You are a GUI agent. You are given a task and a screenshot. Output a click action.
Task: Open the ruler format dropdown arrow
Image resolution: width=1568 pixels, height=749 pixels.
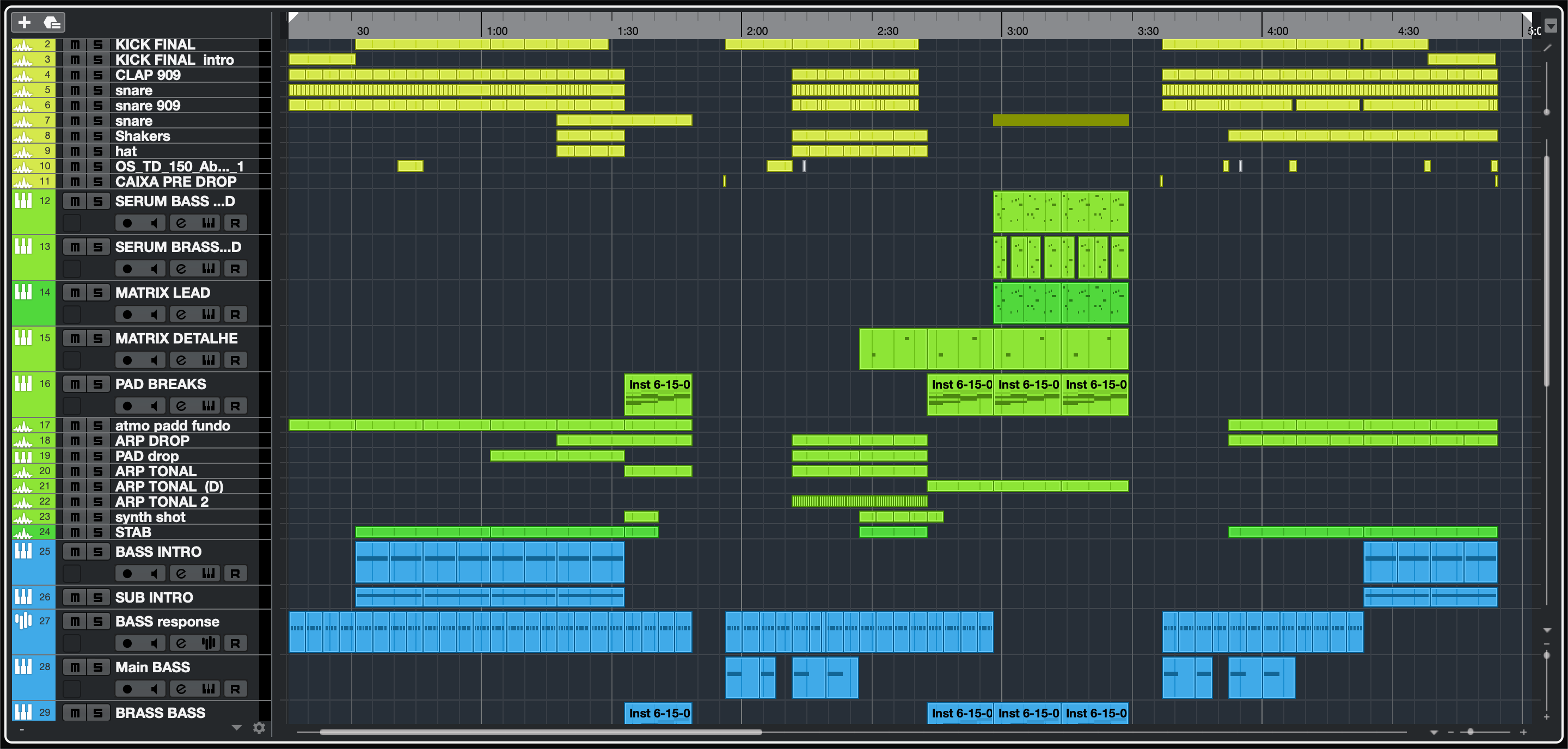click(1551, 26)
